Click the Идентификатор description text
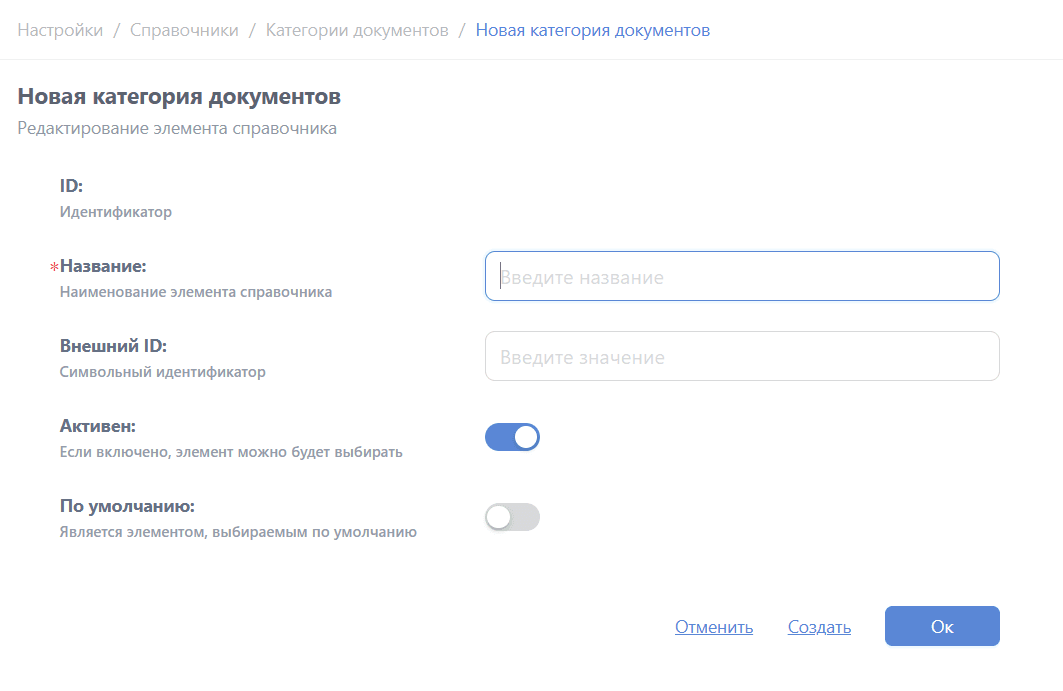Image resolution: width=1063 pixels, height=691 pixels. click(x=116, y=212)
